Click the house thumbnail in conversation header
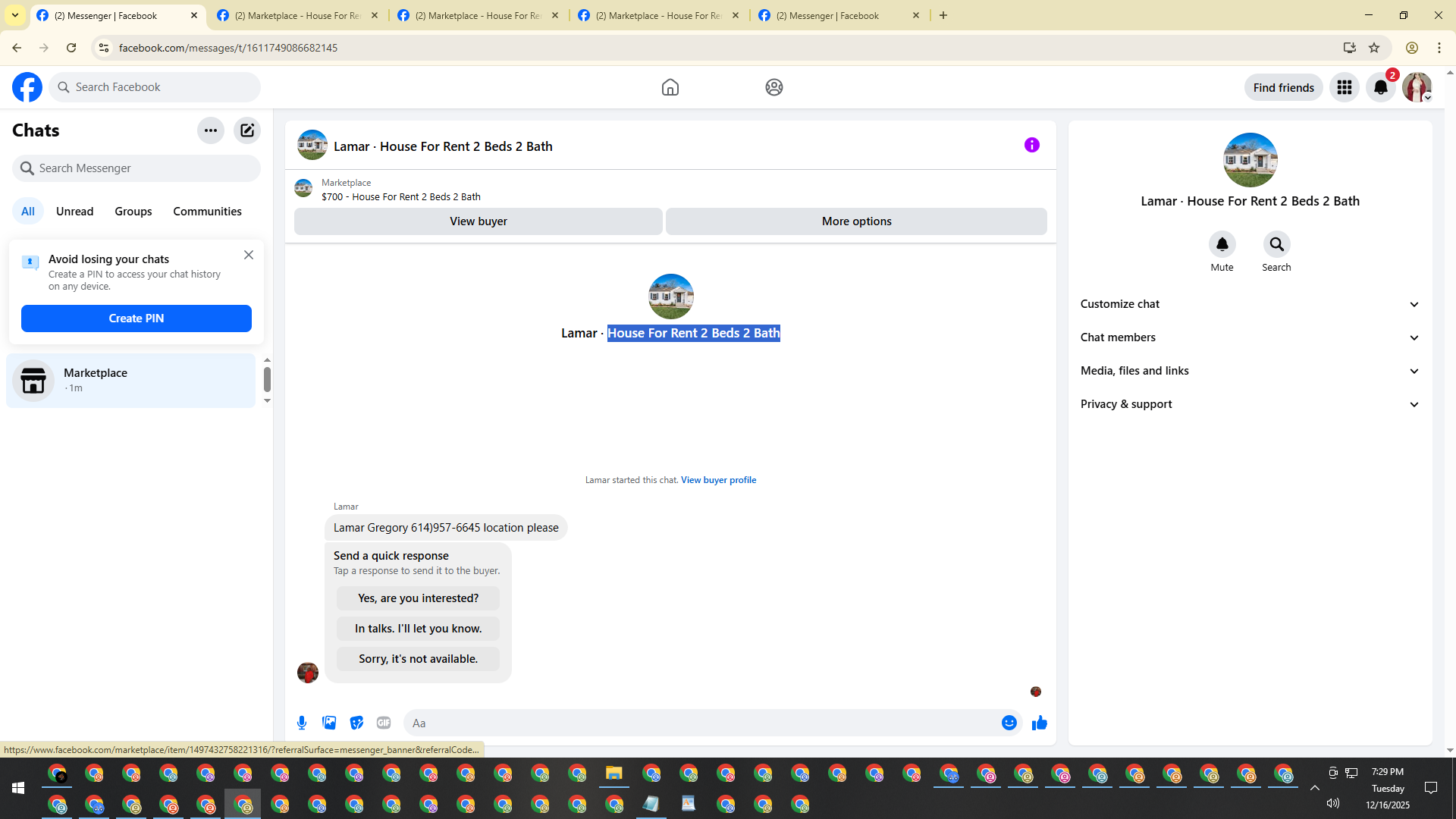 click(312, 145)
